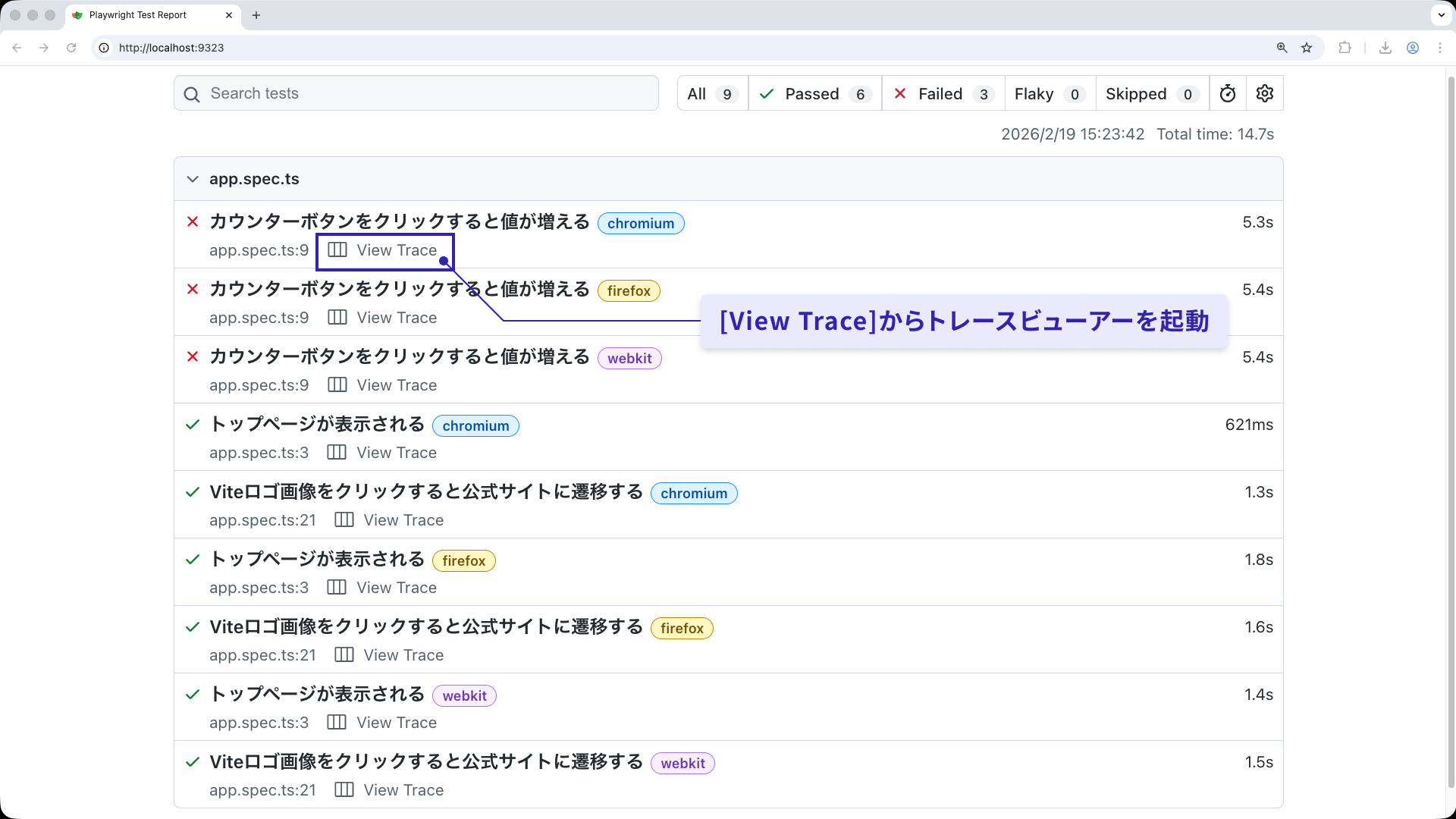Select the Playwright Test Report browser tab
1456x819 pixels.
(x=136, y=14)
